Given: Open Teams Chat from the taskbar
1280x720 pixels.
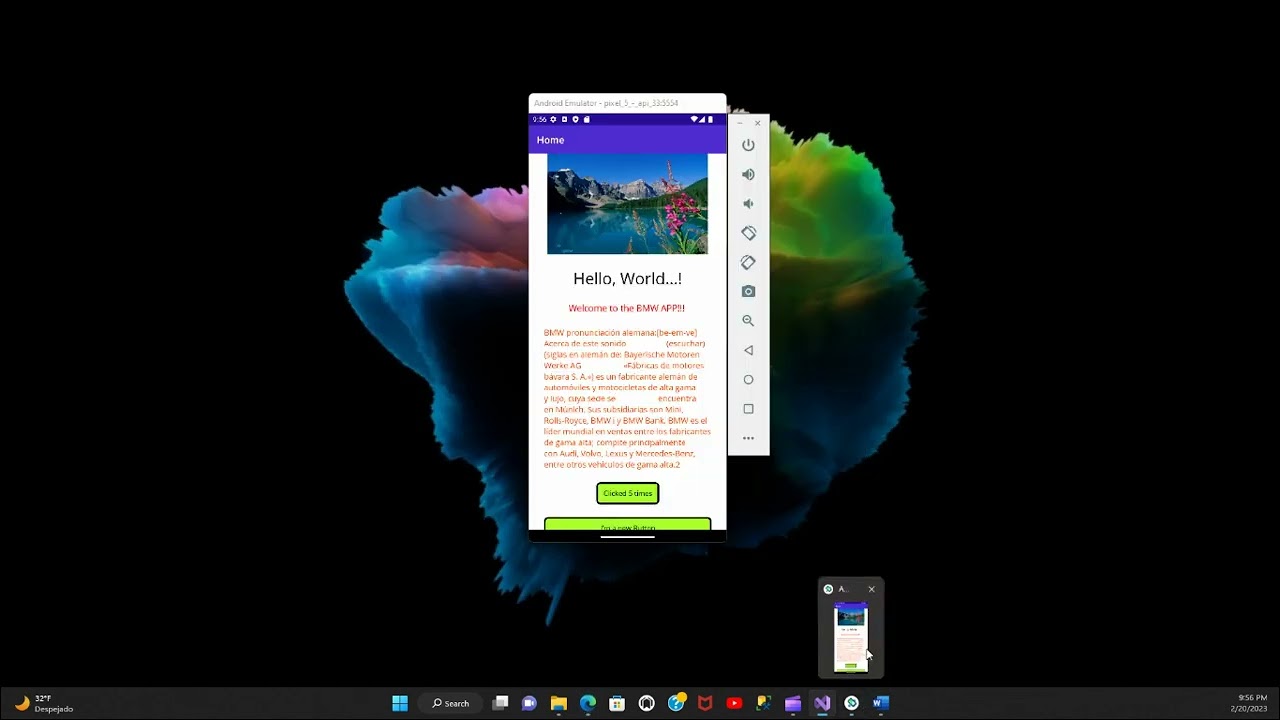Looking at the screenshot, I should [x=530, y=703].
